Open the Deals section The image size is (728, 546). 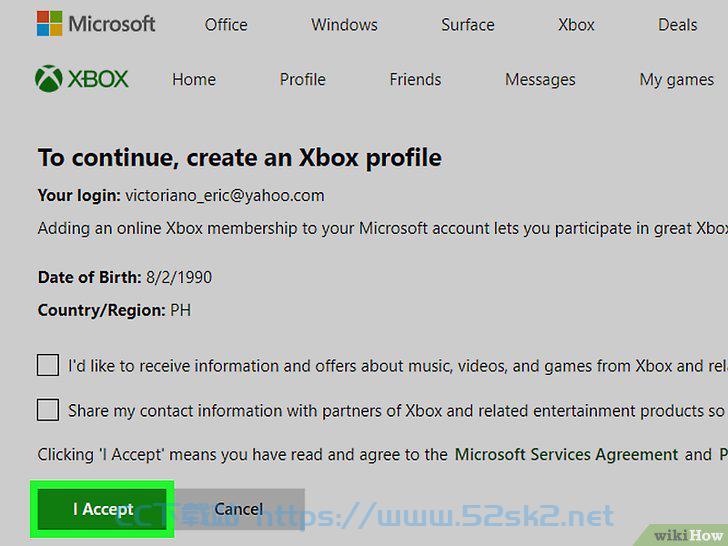677,25
